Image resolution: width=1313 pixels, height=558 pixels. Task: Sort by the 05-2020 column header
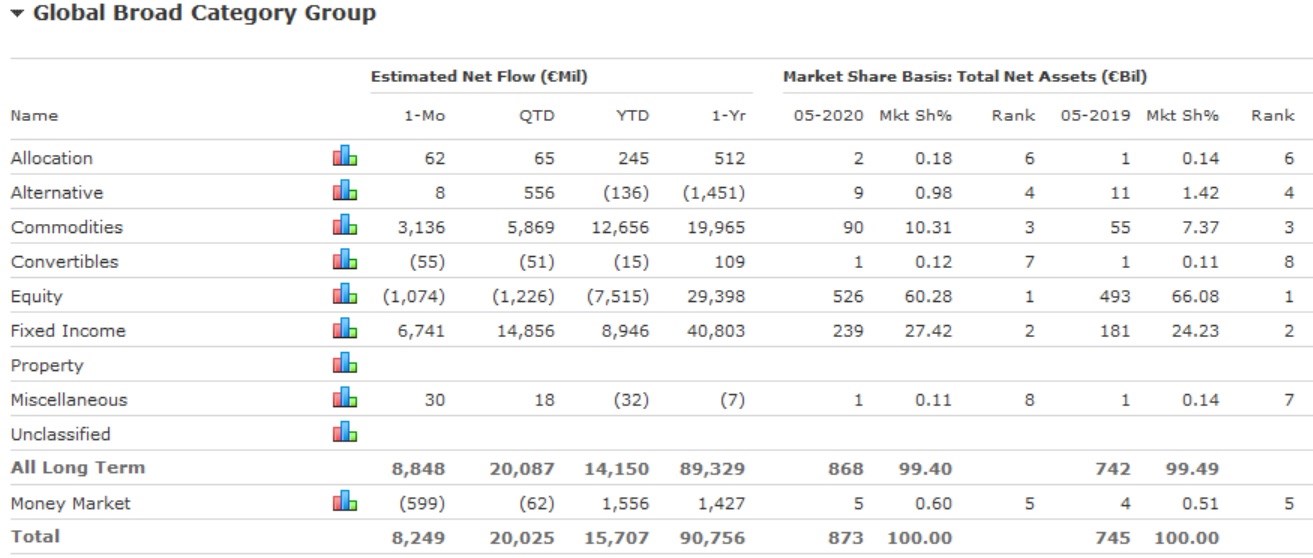pyautogui.click(x=828, y=116)
